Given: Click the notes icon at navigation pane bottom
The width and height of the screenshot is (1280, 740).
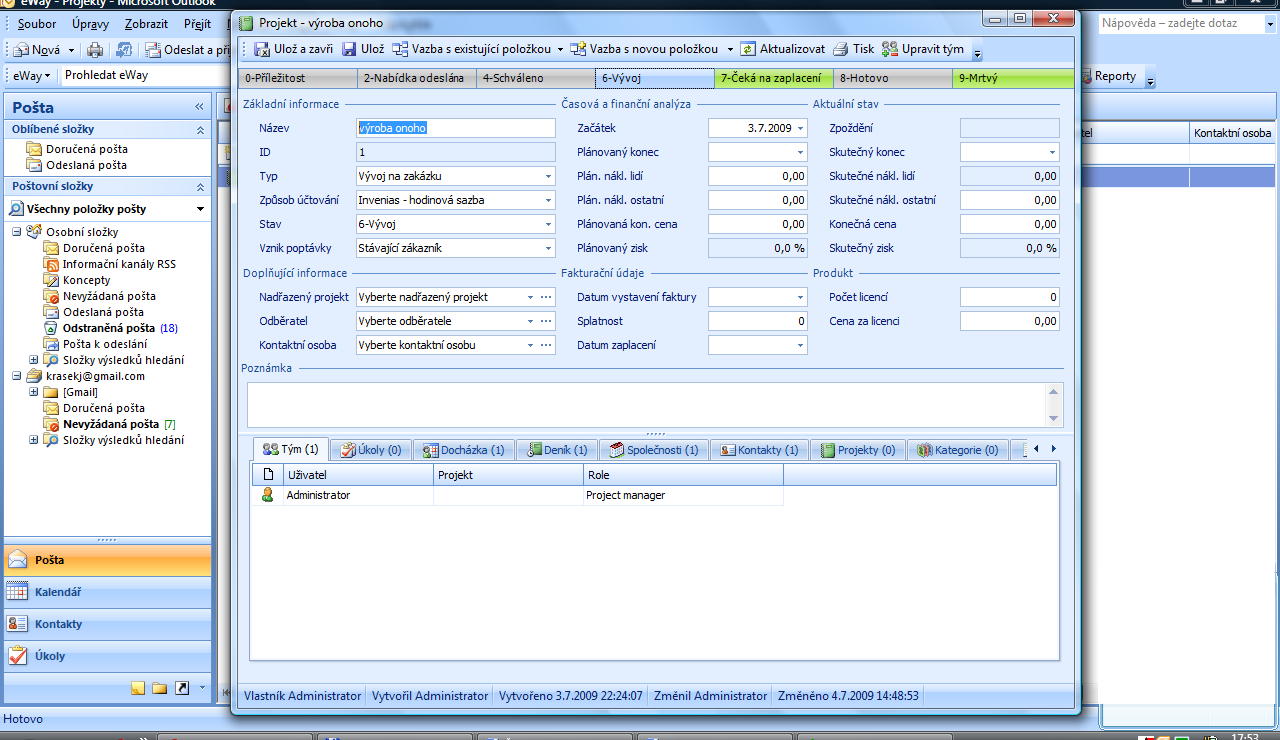Looking at the screenshot, I should tap(138, 688).
